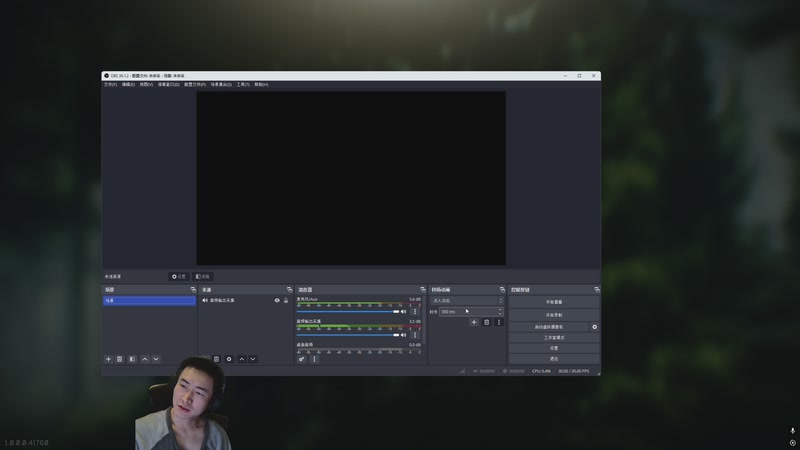Select the highlighted scene in Scenes list

149,301
